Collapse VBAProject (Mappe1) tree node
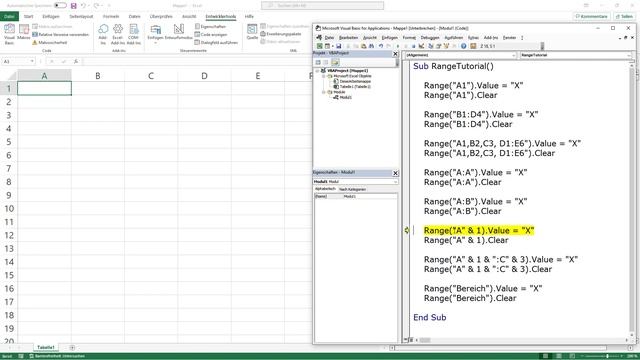Screen dimensions: 640x360 click(x=318, y=71)
